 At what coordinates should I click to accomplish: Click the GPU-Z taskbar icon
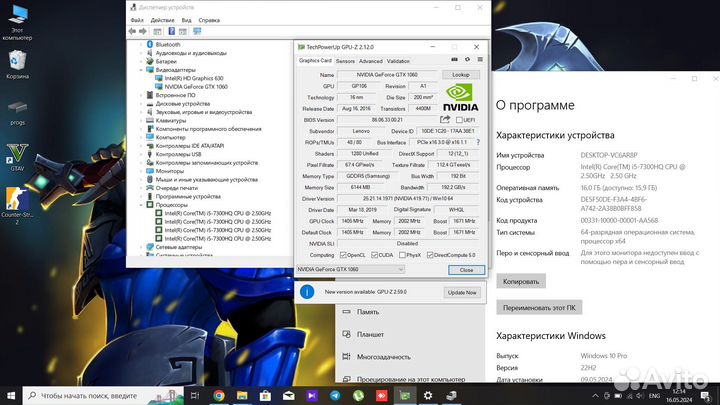(405, 395)
